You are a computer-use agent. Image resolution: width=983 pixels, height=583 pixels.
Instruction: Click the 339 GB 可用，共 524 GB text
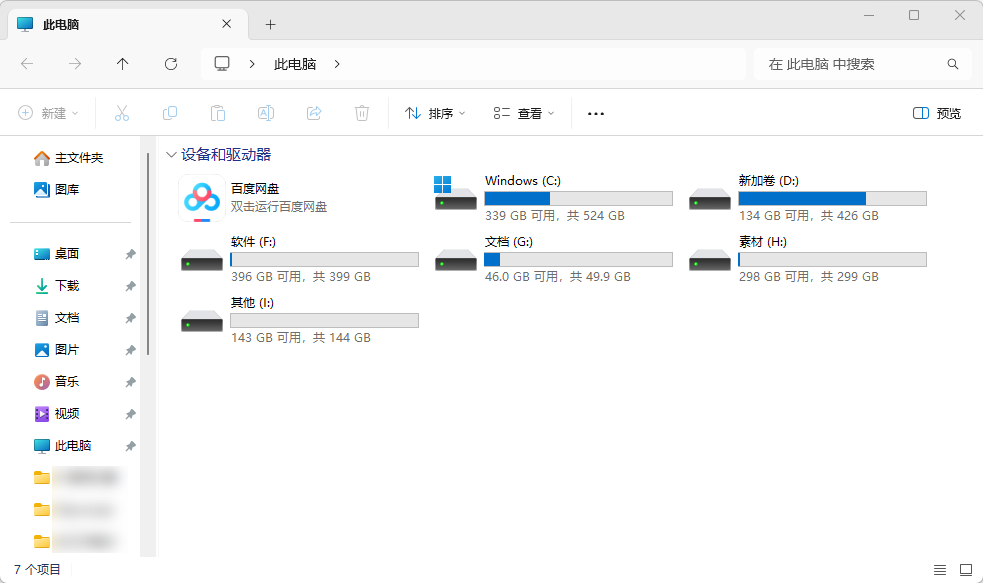point(555,216)
